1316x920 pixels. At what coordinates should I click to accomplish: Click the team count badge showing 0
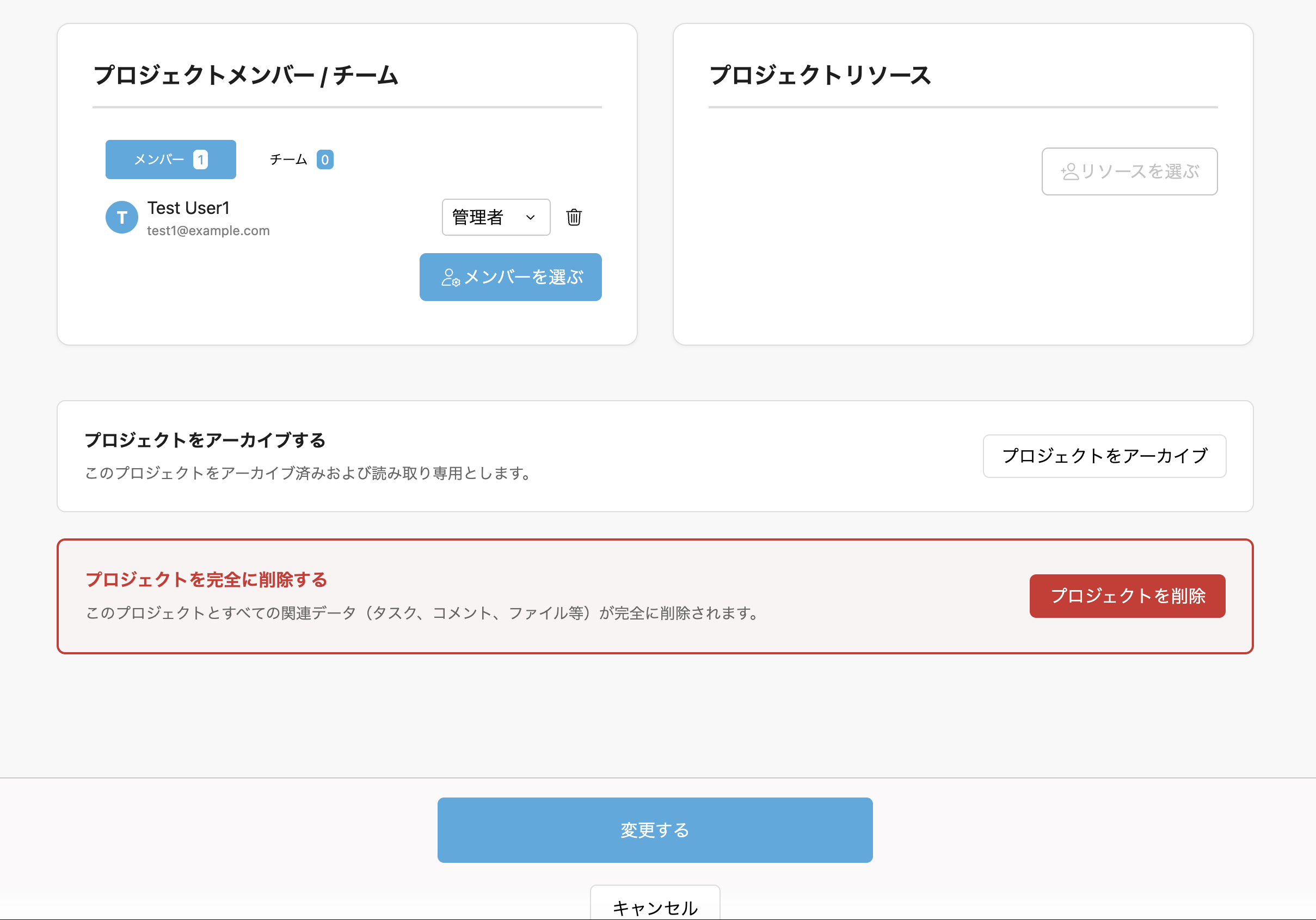pyautogui.click(x=324, y=160)
